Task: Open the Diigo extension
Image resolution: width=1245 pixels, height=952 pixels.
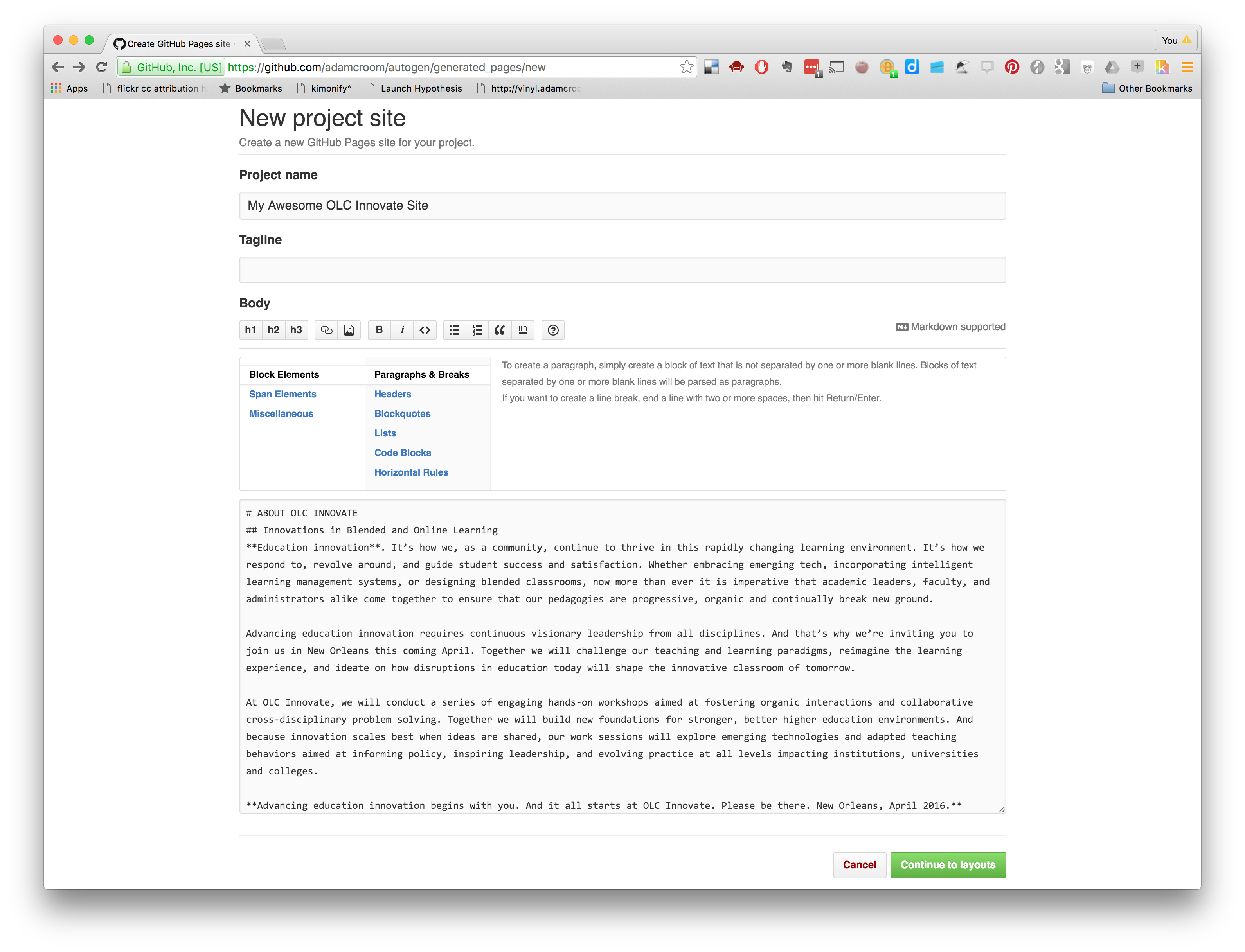Action: [912, 67]
